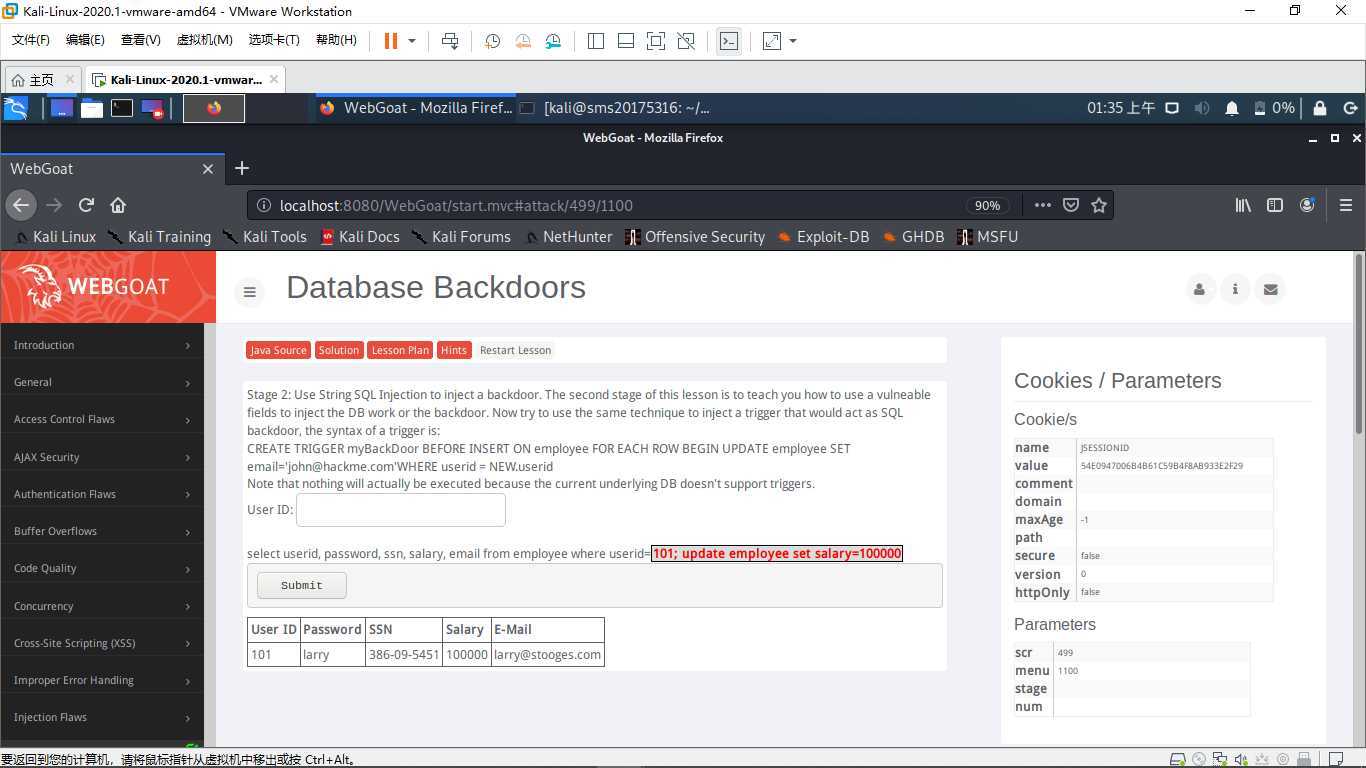Click the VMware thumbnail bar view icon
Image resolution: width=1366 pixels, height=768 pixels.
click(626, 41)
